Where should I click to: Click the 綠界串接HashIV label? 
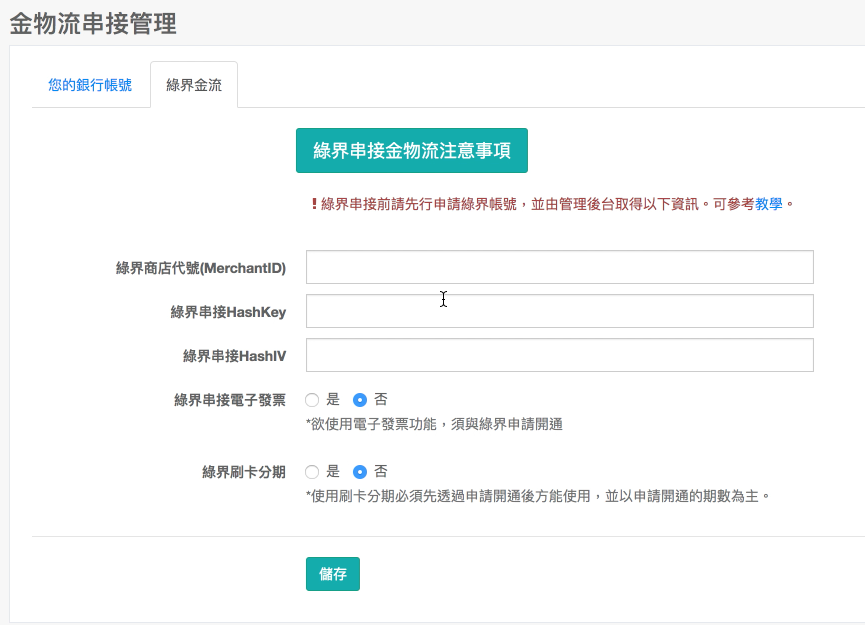point(234,356)
